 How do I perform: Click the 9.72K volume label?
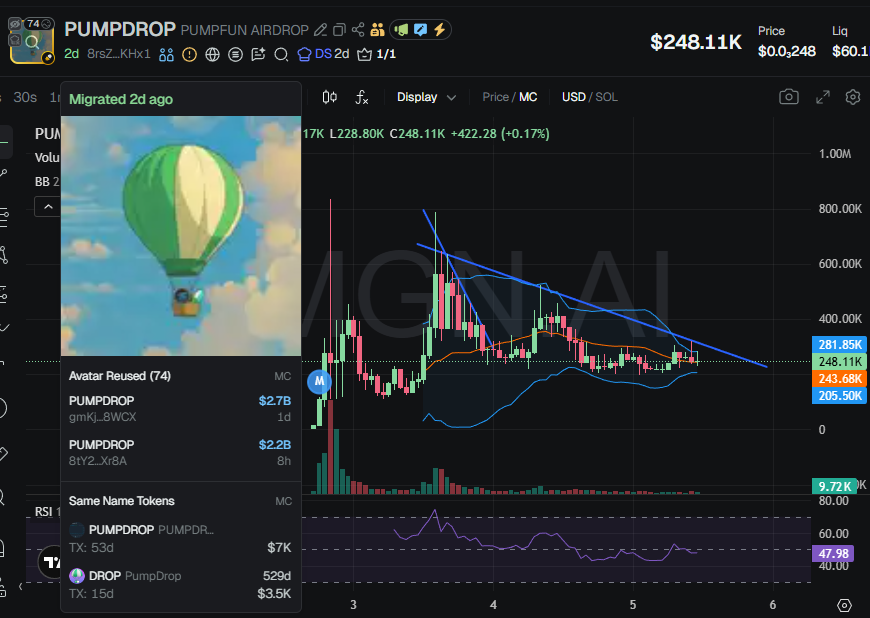pyautogui.click(x=835, y=487)
